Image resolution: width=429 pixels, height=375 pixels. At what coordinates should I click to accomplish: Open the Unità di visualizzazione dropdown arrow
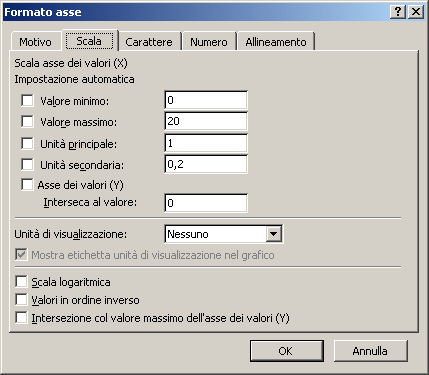(x=273, y=234)
